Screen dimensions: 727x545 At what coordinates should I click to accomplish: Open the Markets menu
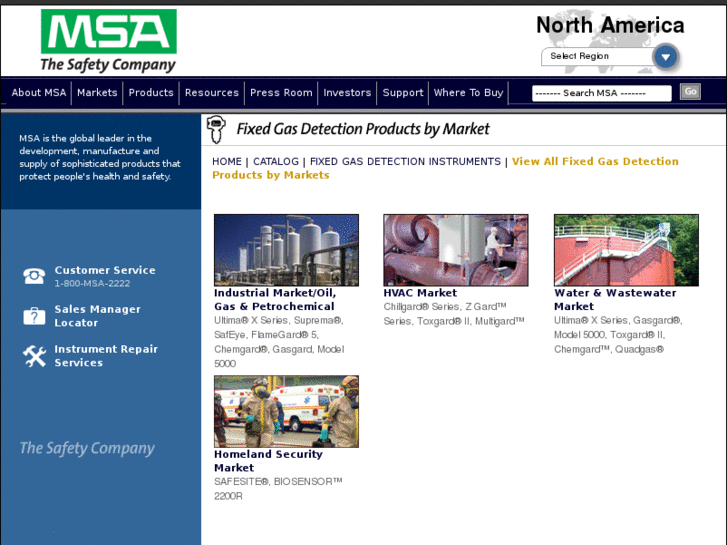point(97,93)
